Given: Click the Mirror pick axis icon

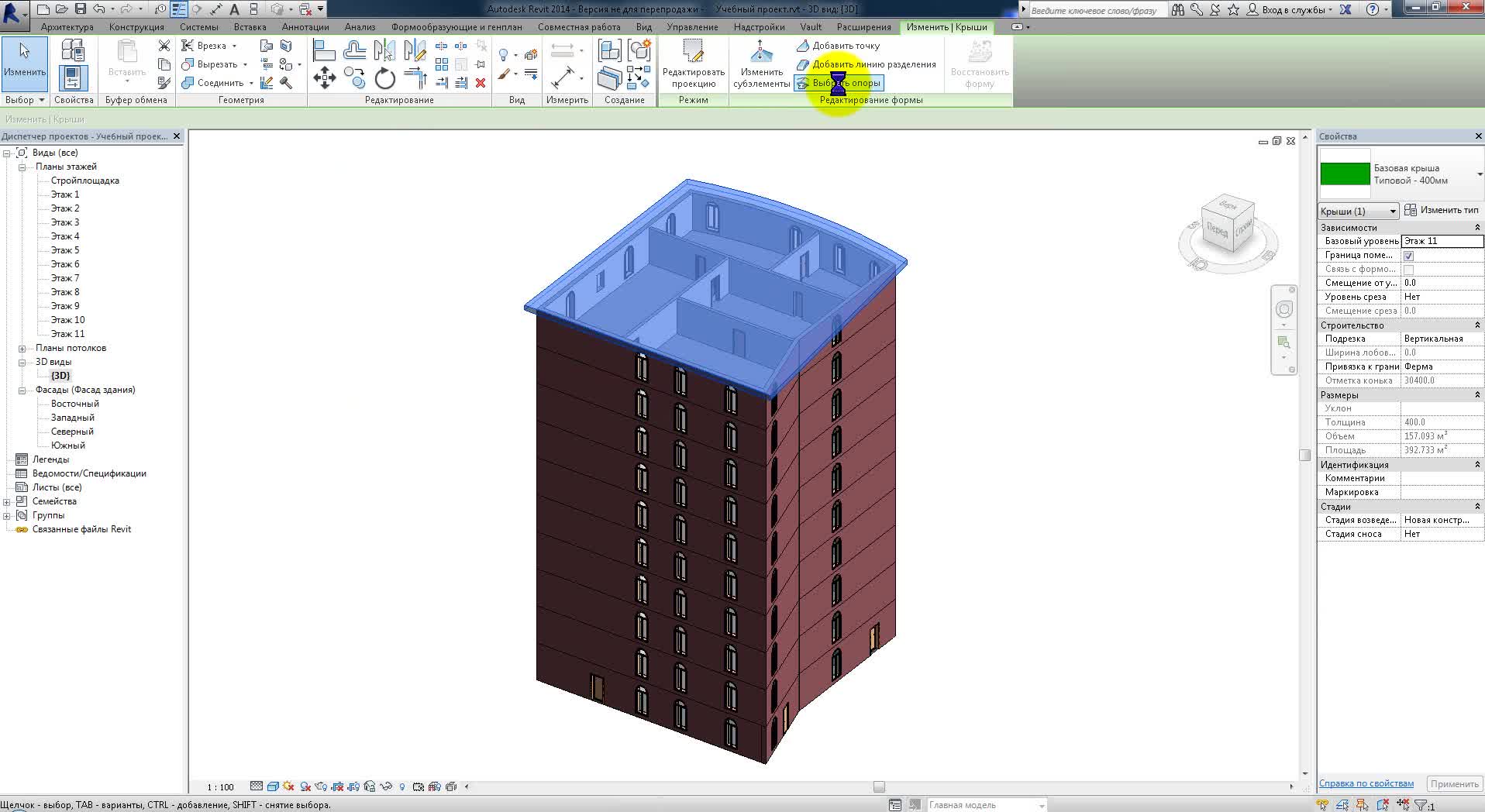Looking at the screenshot, I should tap(384, 50).
